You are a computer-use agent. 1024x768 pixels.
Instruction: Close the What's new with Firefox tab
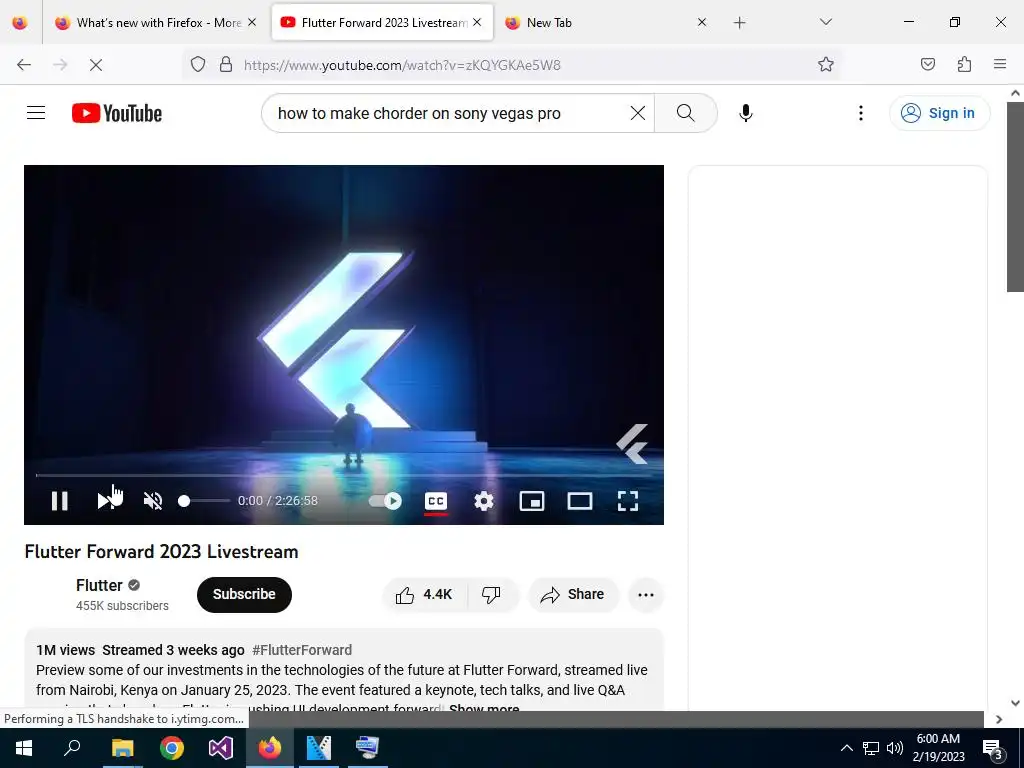(x=252, y=22)
